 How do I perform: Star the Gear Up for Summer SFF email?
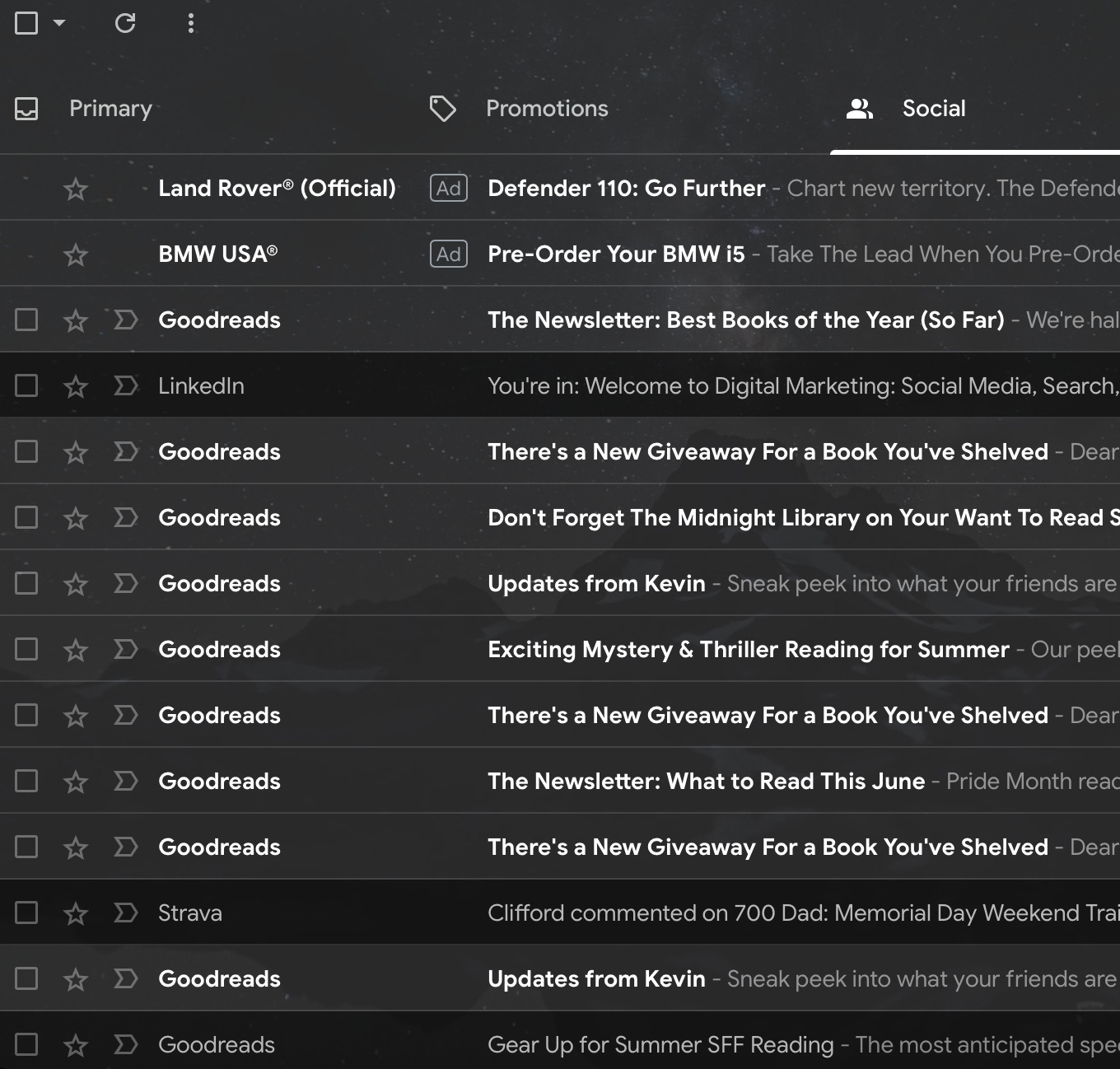[x=76, y=1045]
